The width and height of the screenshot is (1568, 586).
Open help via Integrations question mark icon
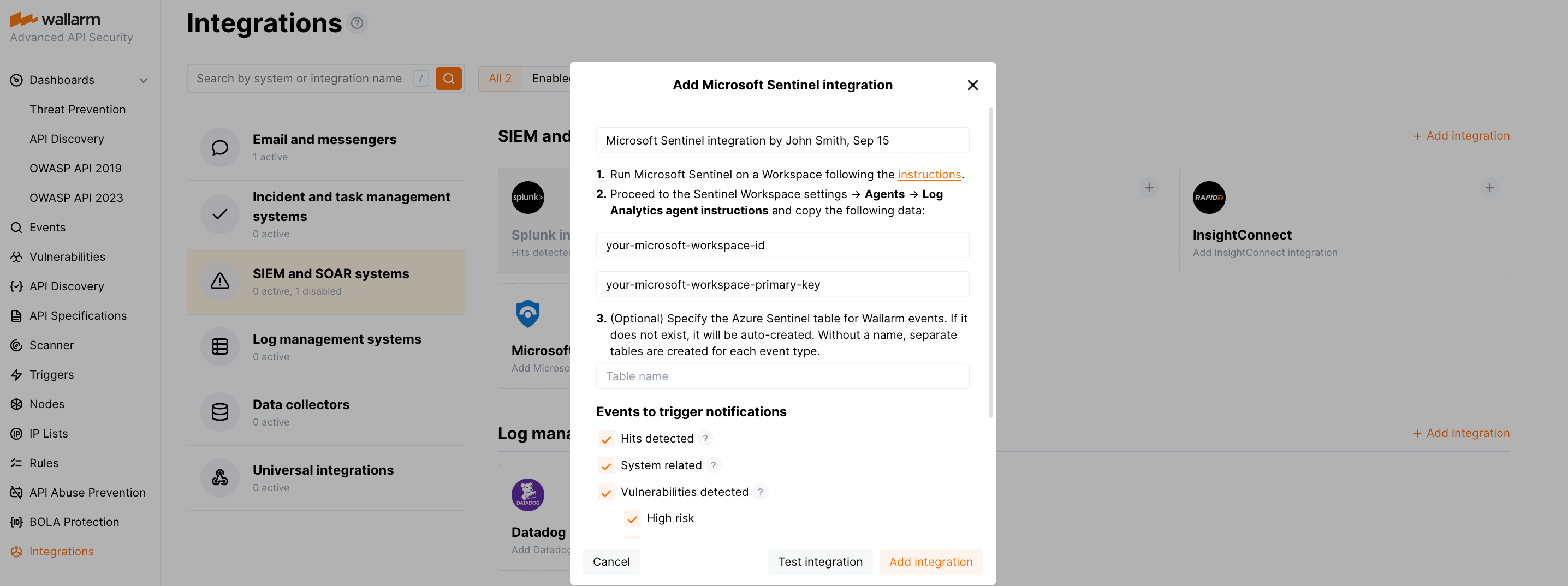[358, 22]
